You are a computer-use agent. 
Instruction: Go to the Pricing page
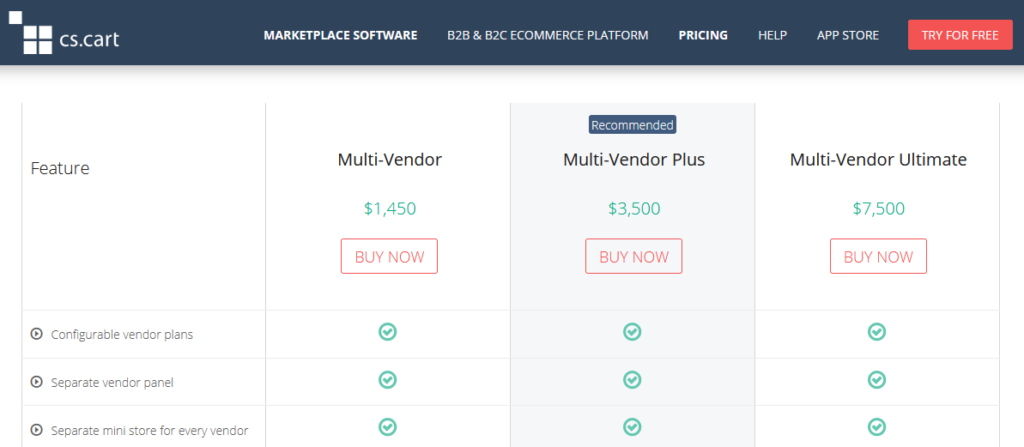(x=703, y=35)
